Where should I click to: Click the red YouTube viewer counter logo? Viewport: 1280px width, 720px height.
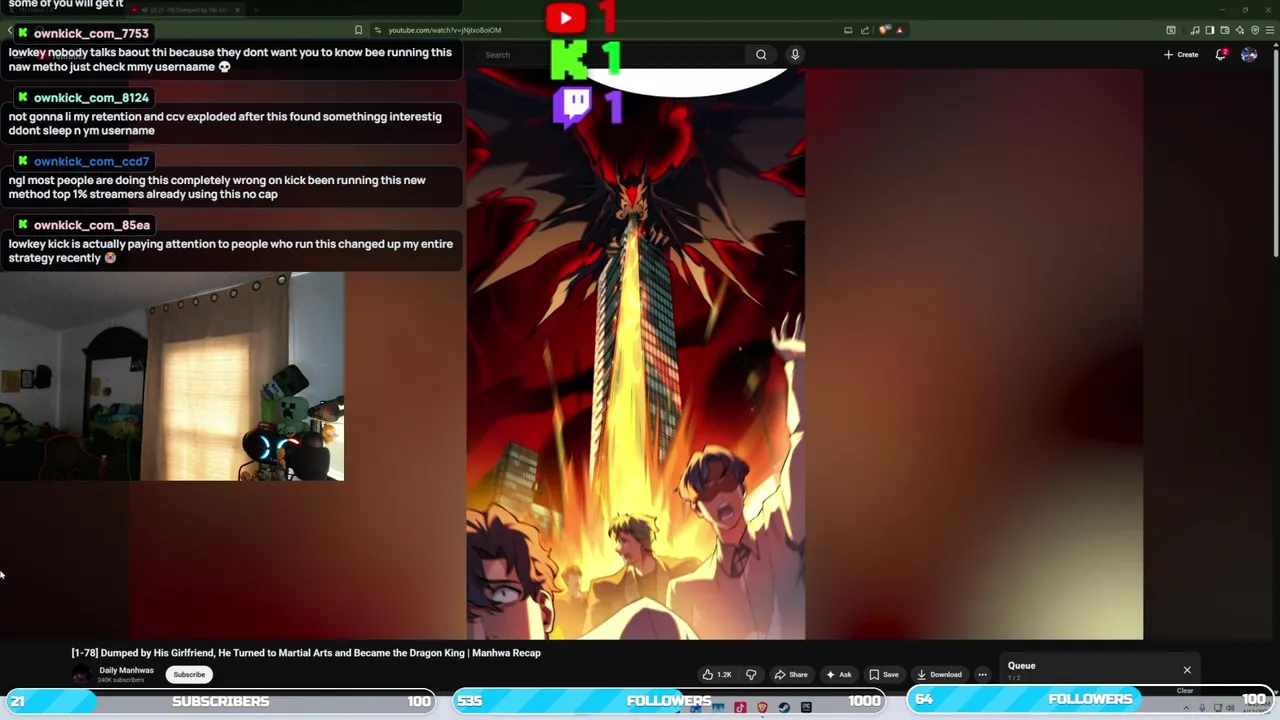pyautogui.click(x=566, y=17)
